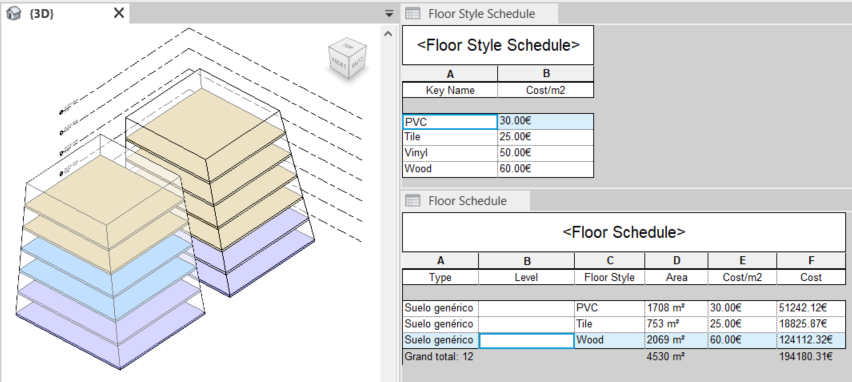Open the view tabs list dropdown arrow

click(389, 14)
